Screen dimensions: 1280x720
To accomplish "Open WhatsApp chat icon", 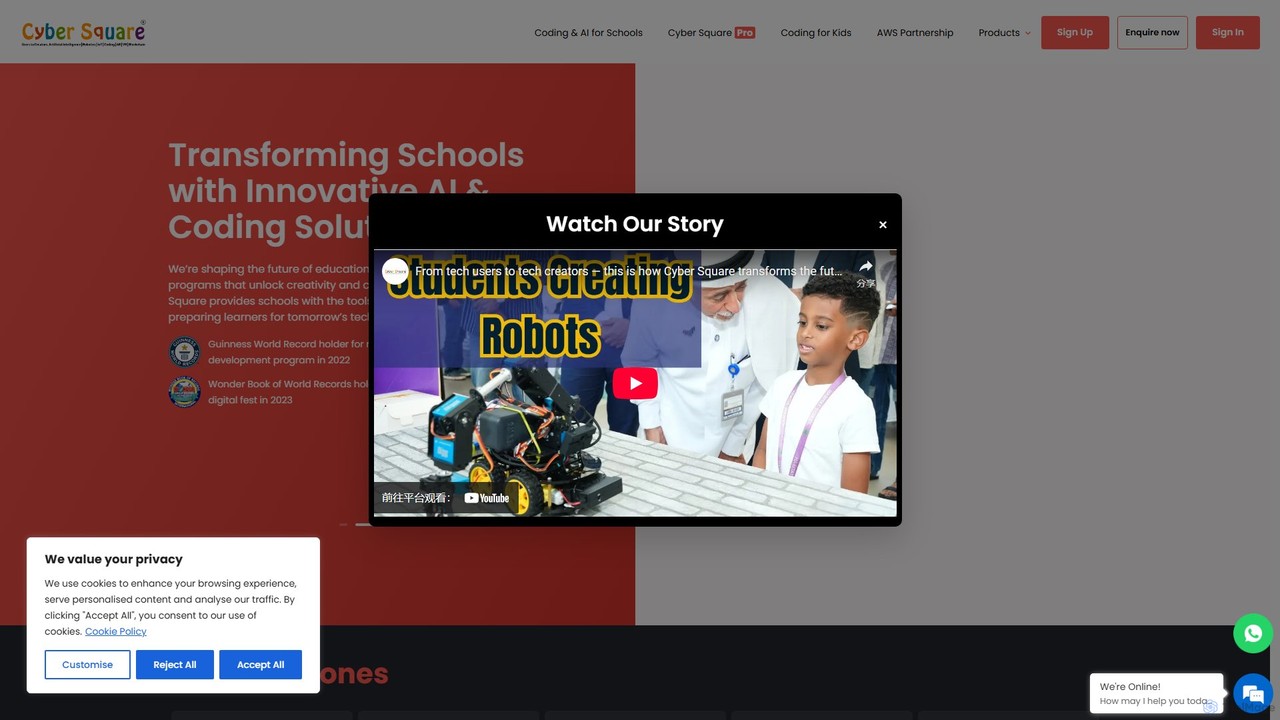I will (1253, 633).
